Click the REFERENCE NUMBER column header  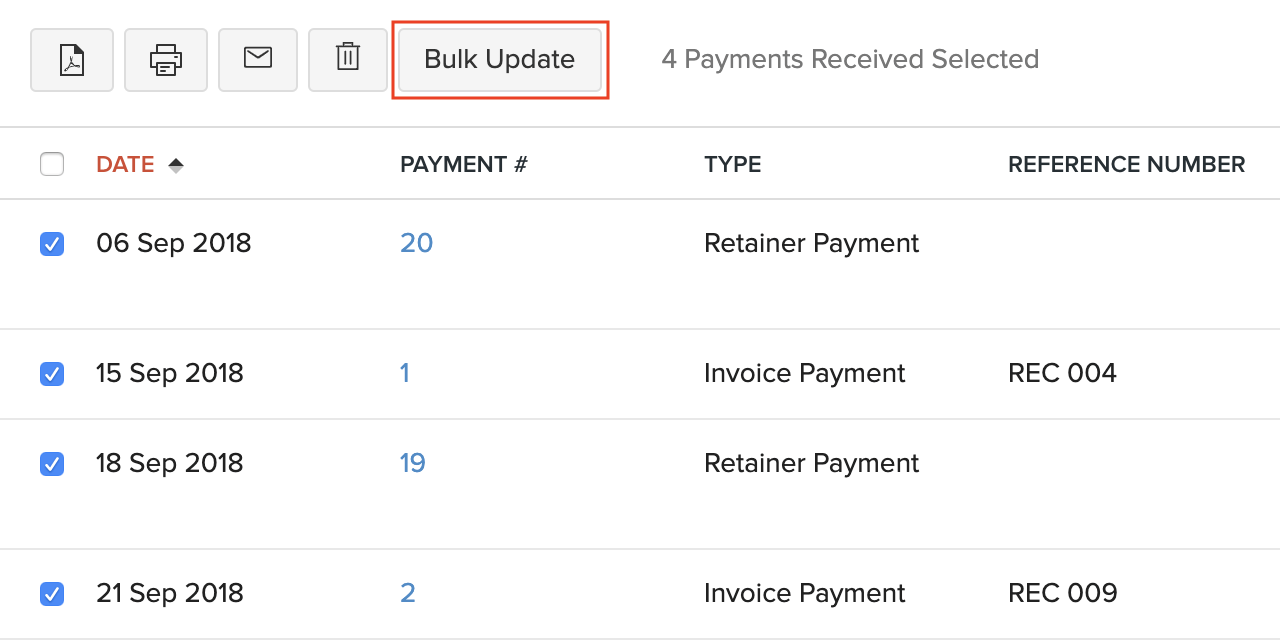[x=1126, y=165]
